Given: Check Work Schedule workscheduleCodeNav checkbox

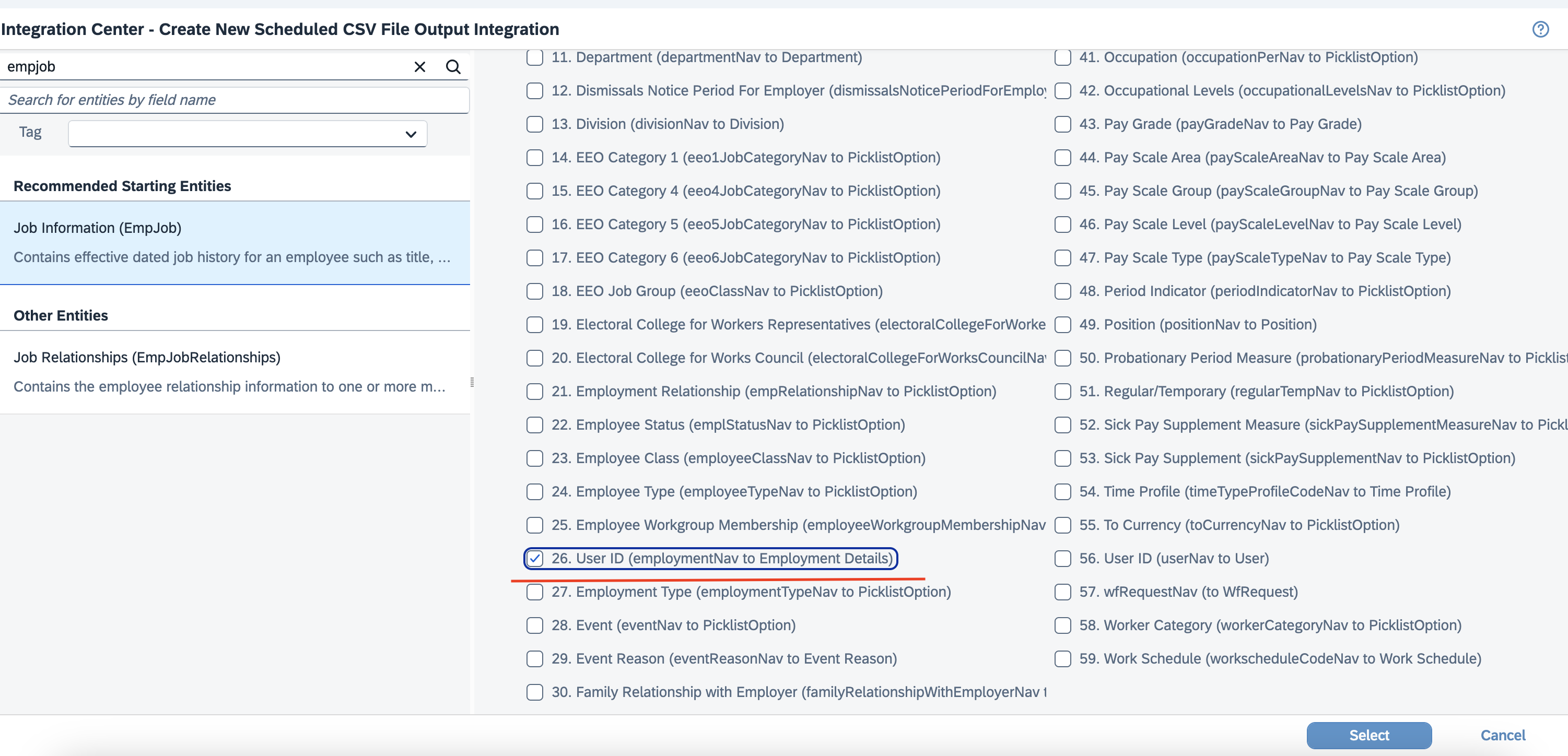Looking at the screenshot, I should click(x=1062, y=659).
